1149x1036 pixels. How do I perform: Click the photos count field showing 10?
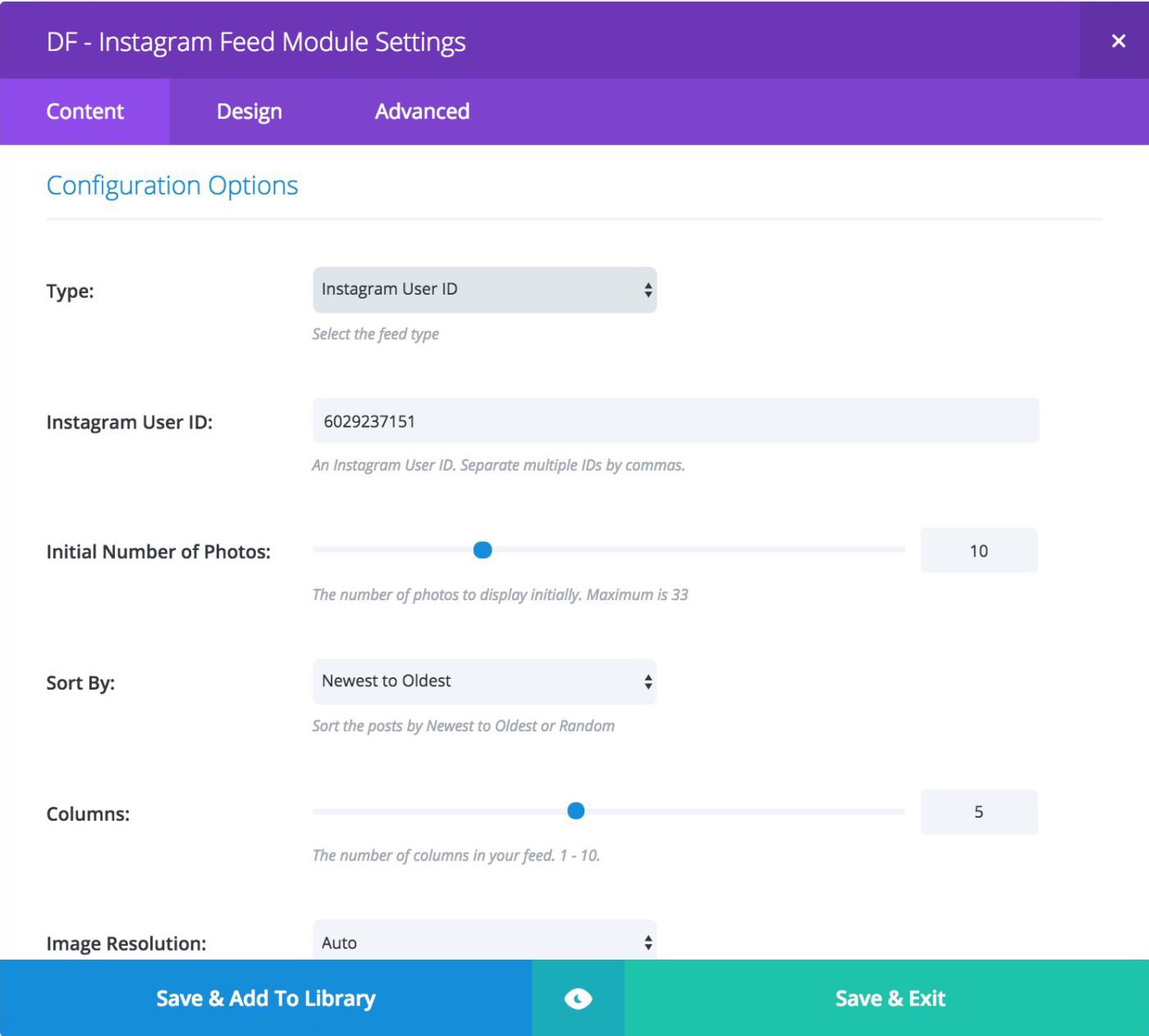pyautogui.click(x=979, y=551)
